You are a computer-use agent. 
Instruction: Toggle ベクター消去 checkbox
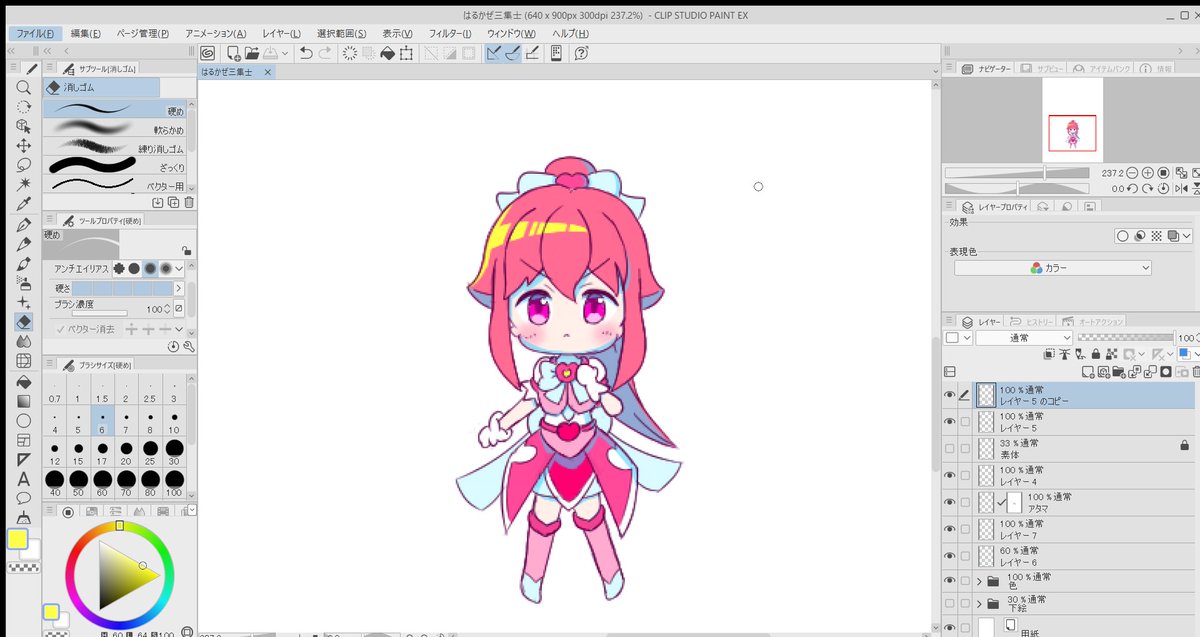pos(61,329)
